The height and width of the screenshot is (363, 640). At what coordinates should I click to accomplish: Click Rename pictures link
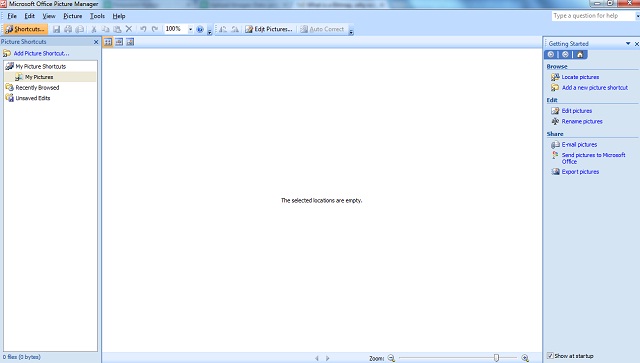(582, 121)
